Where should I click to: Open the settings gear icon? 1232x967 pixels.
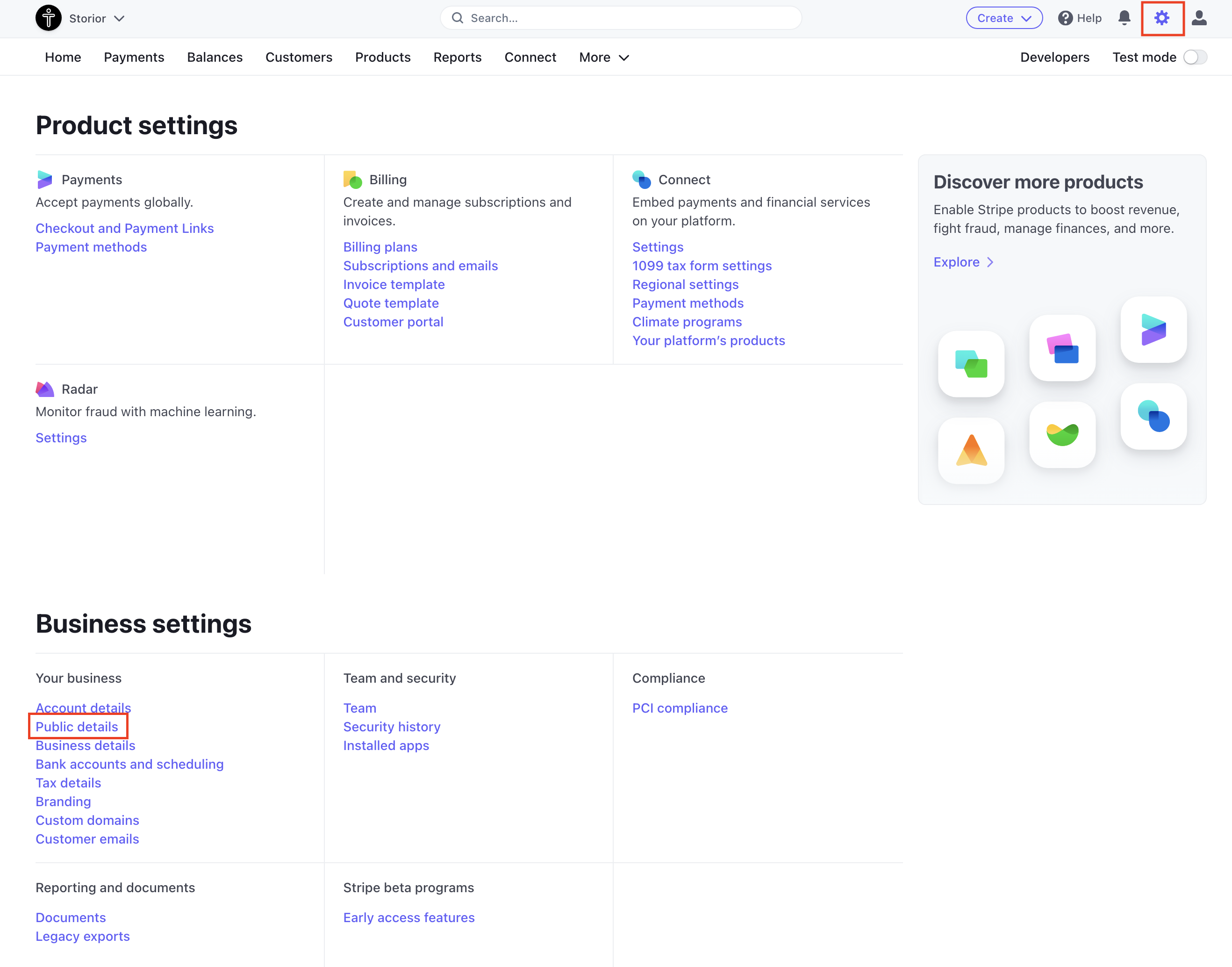pyautogui.click(x=1161, y=18)
